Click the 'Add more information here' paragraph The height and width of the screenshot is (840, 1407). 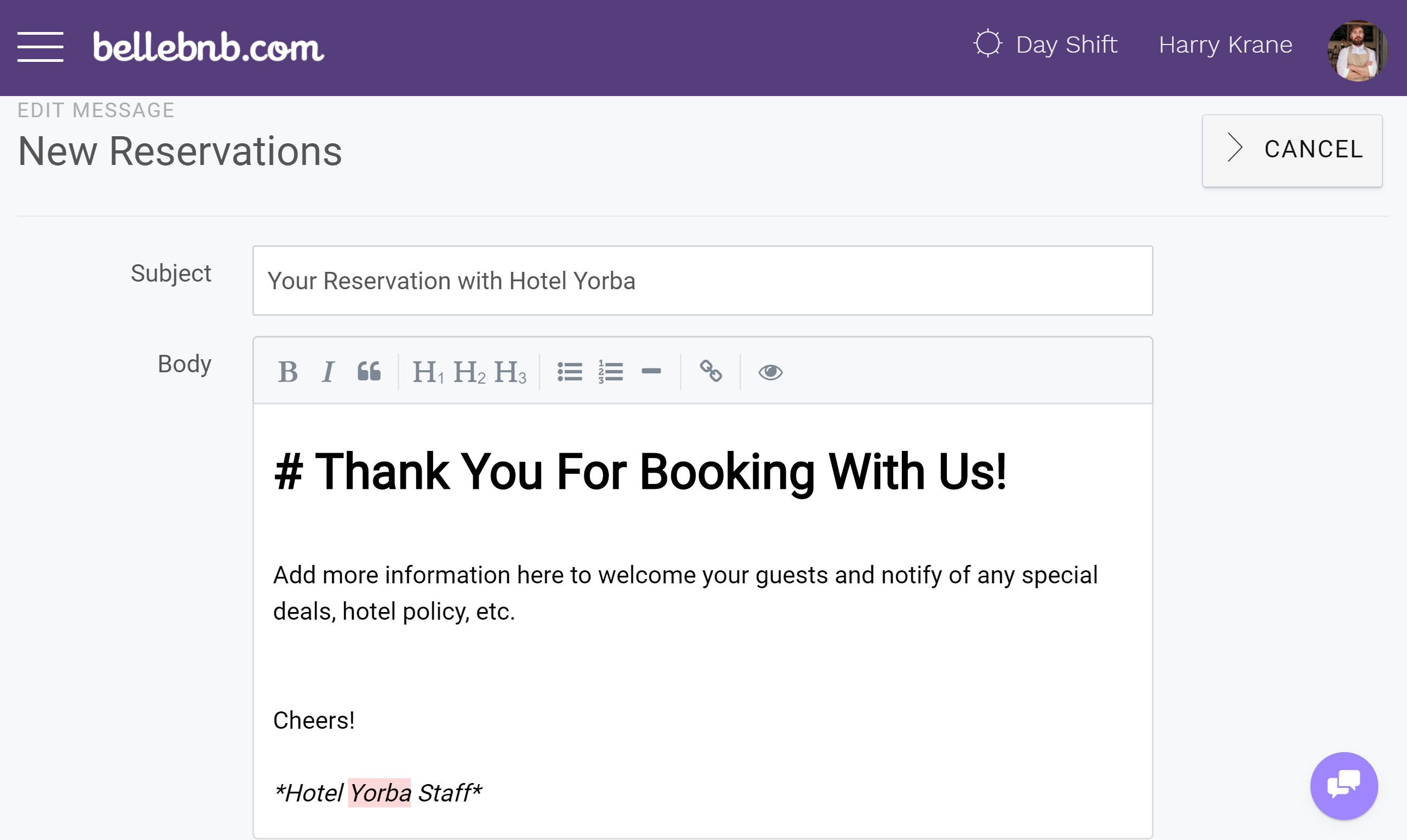click(685, 593)
